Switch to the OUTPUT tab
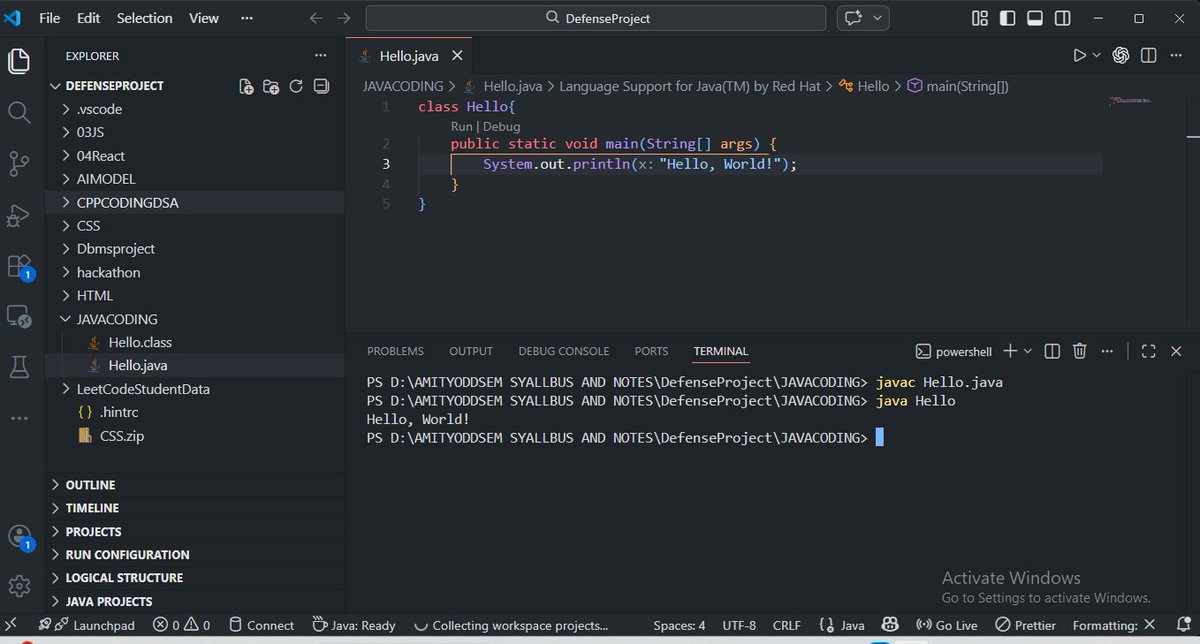Image resolution: width=1200 pixels, height=644 pixels. point(471,351)
